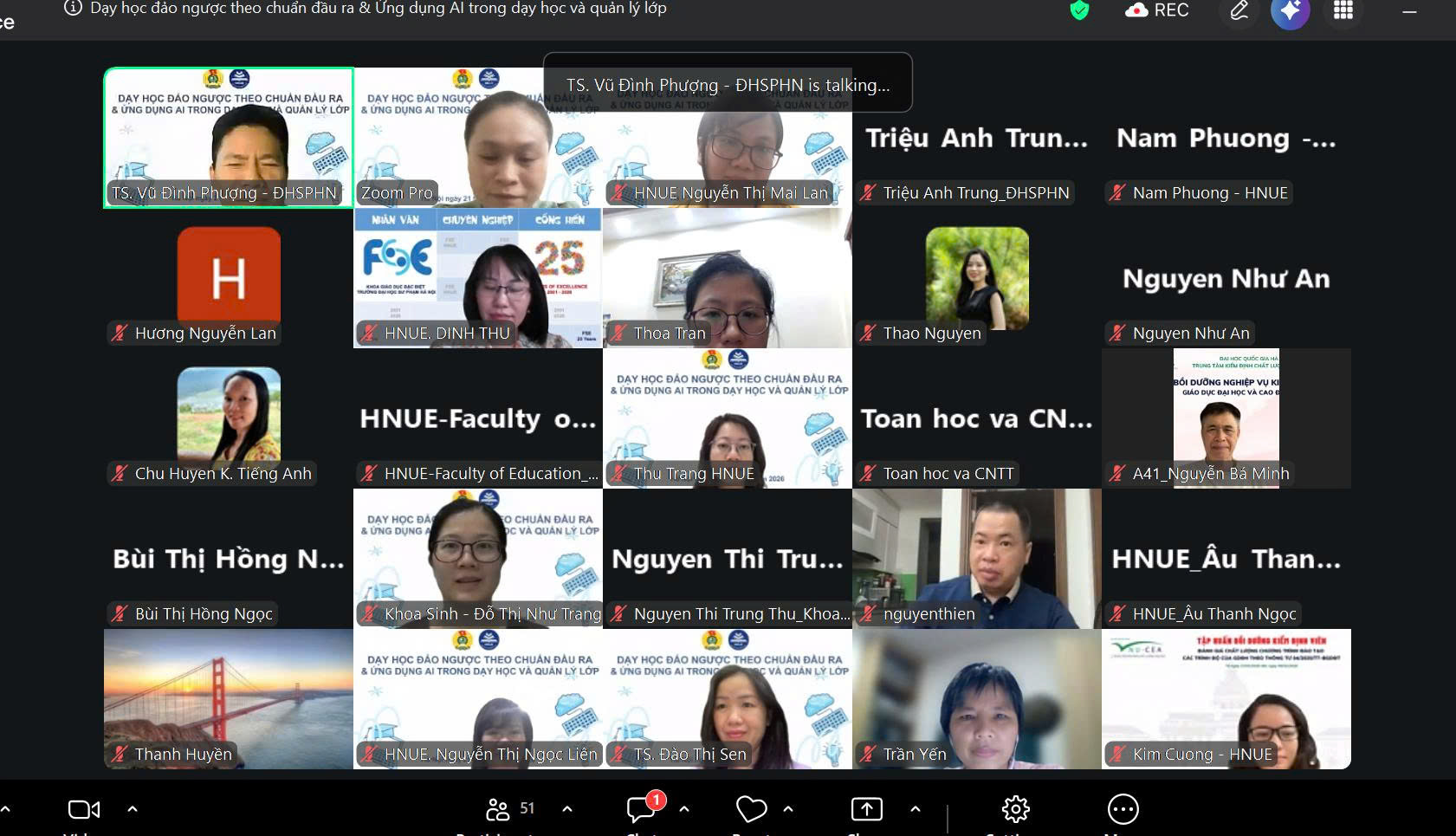Click the pencil edit icon in top bar
The height and width of the screenshot is (836, 1456).
coord(1239,10)
